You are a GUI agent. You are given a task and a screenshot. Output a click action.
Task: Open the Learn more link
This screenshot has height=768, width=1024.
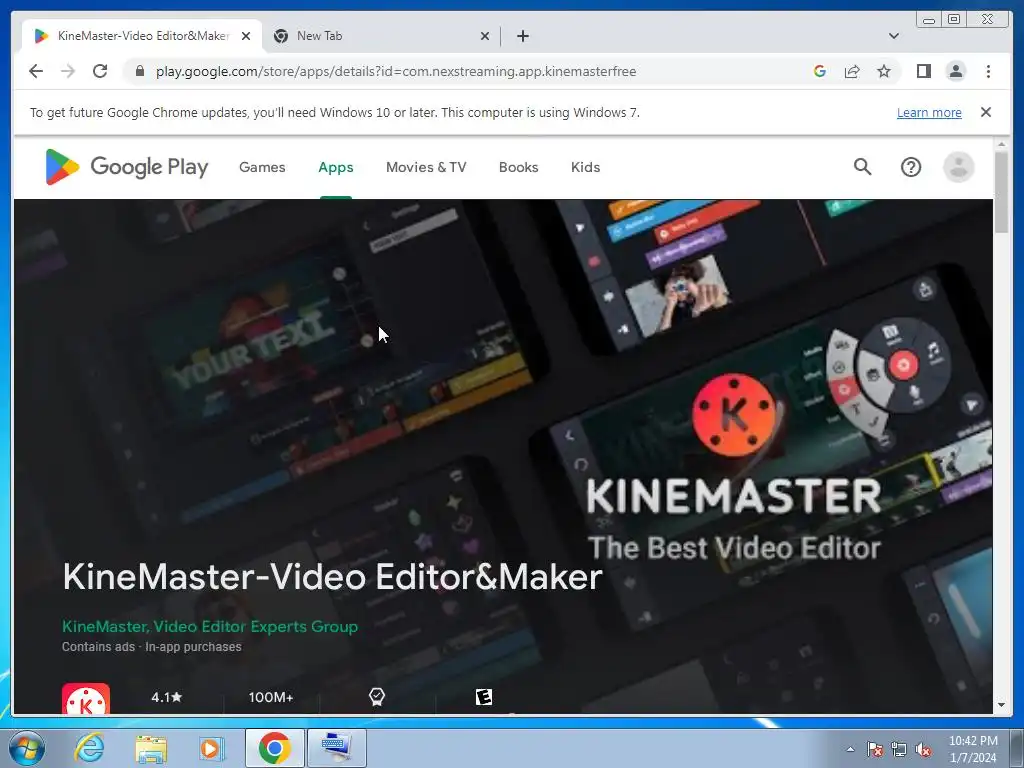coord(929,112)
